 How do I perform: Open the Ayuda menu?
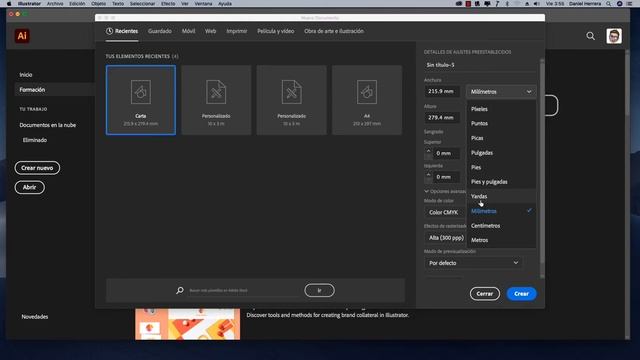[224, 3]
